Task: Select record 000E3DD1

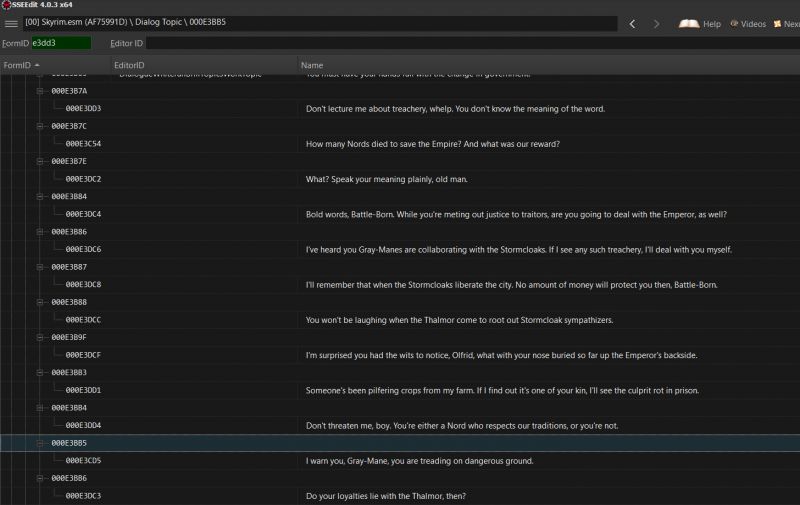Action: pos(83,390)
